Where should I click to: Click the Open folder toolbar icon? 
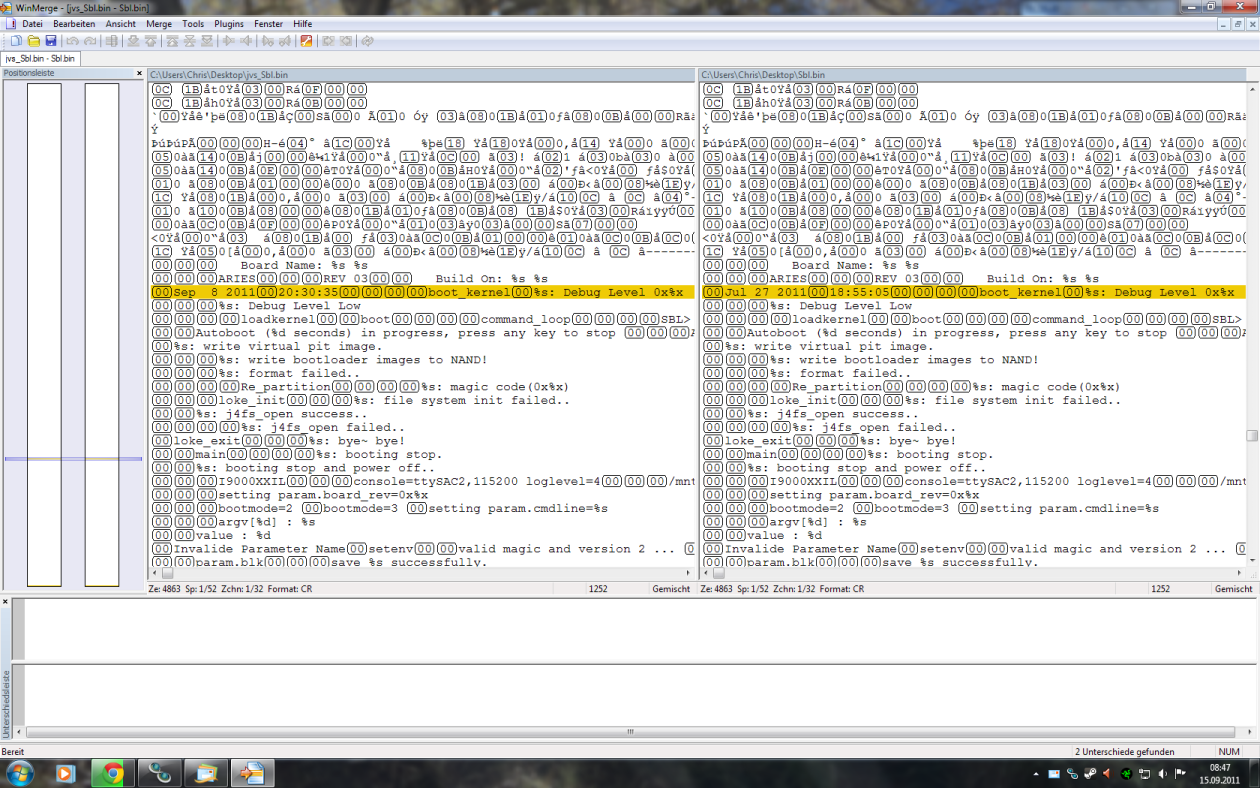pyautogui.click(x=33, y=41)
